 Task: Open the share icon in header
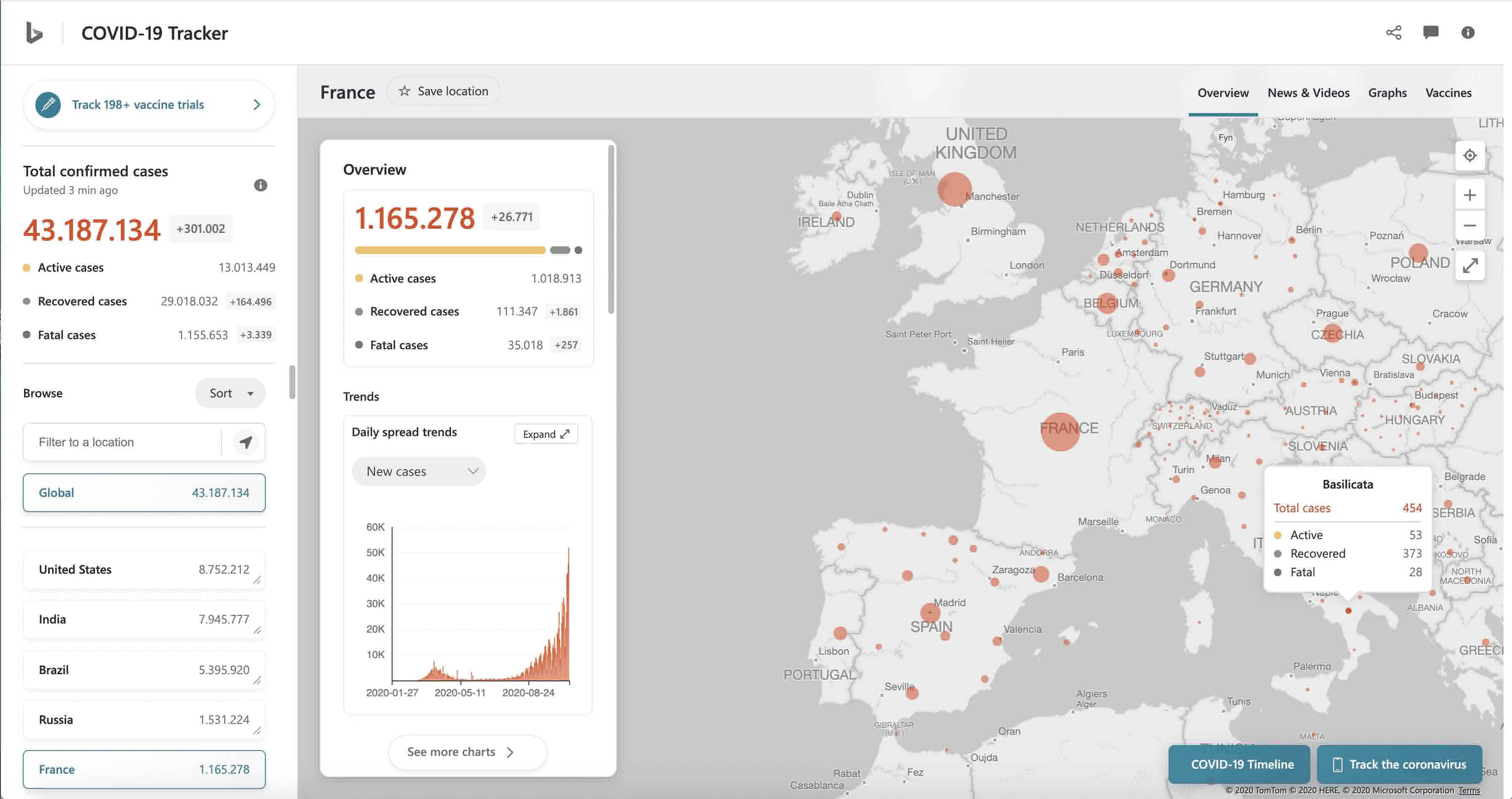point(1394,32)
